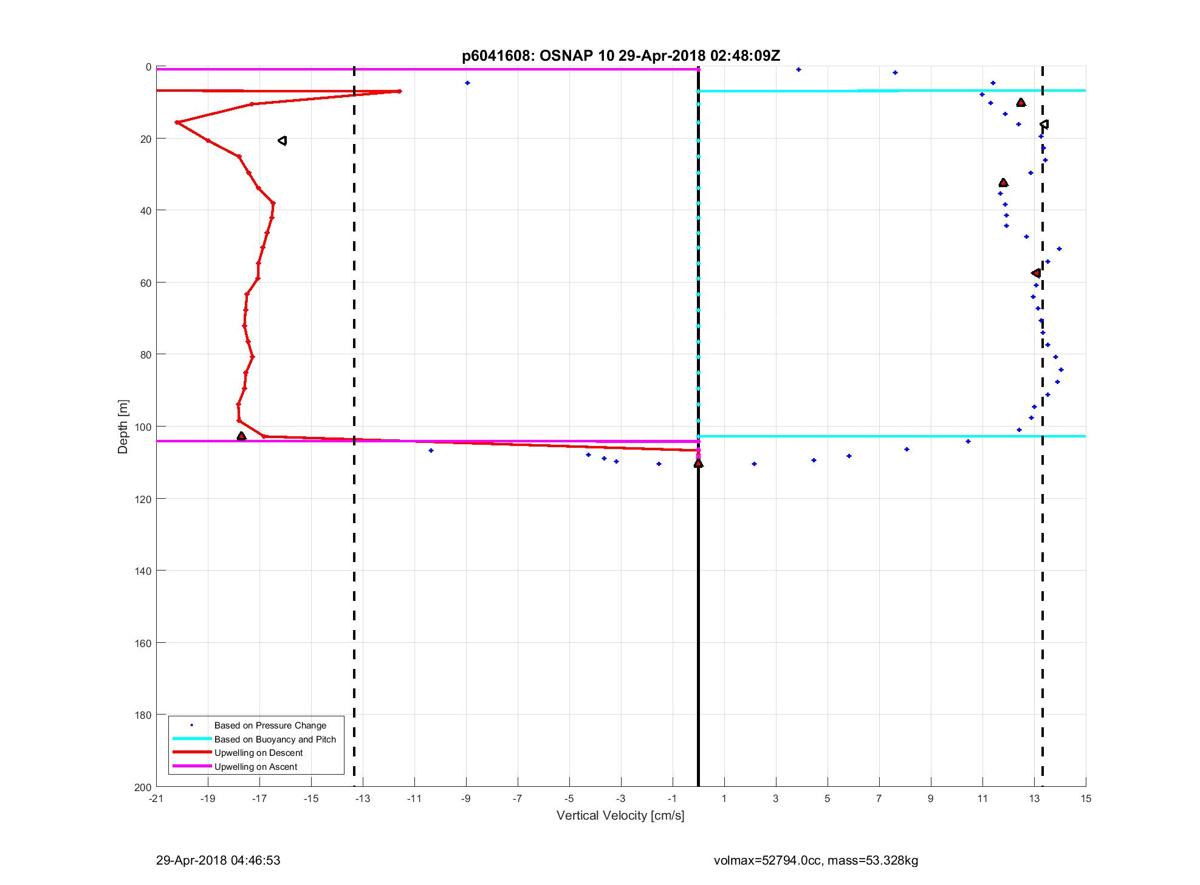Click the '160' tick on the depth axis
Viewport: 1200px width, 885px height.
(x=142, y=643)
